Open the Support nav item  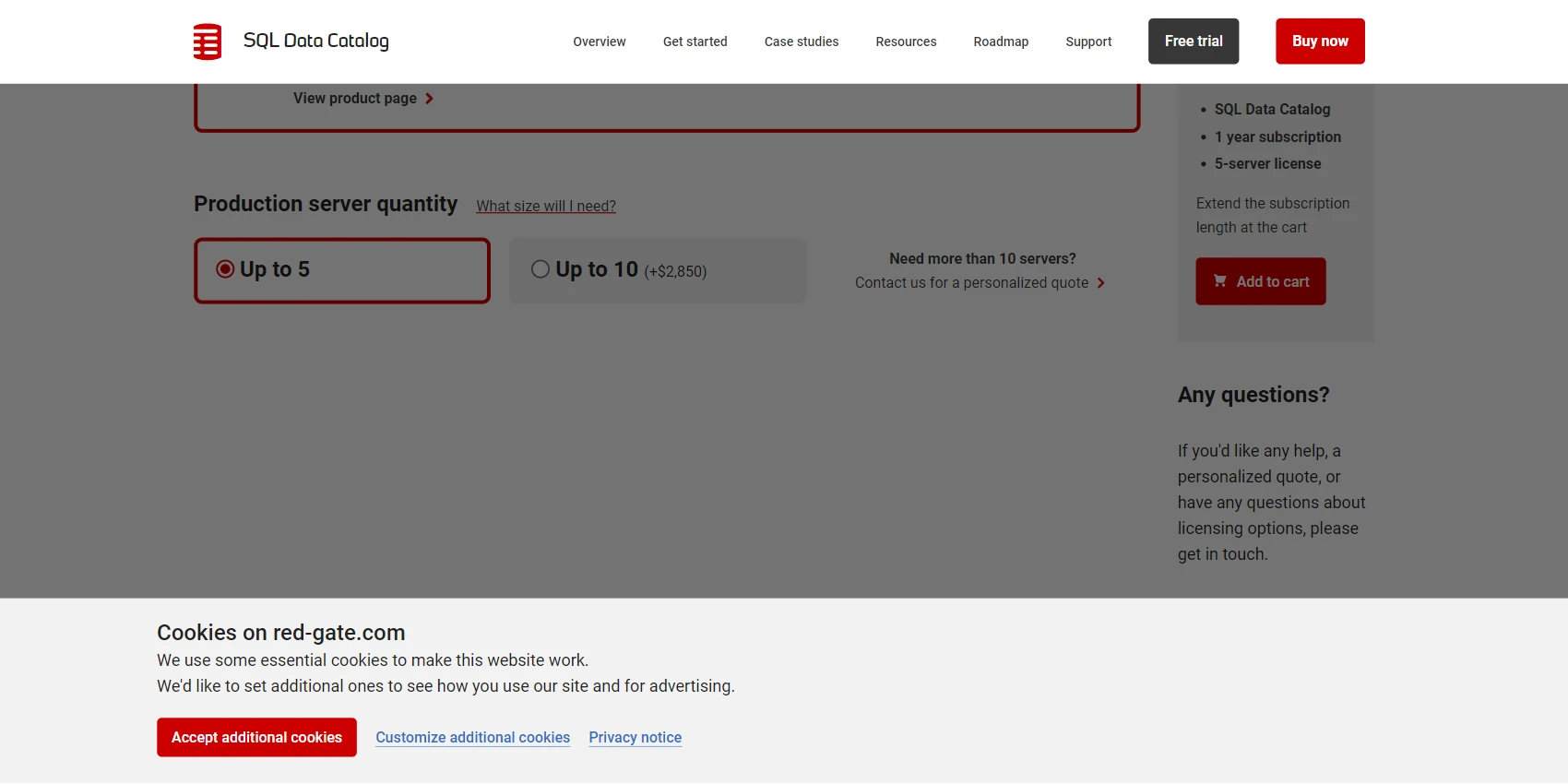click(1088, 42)
